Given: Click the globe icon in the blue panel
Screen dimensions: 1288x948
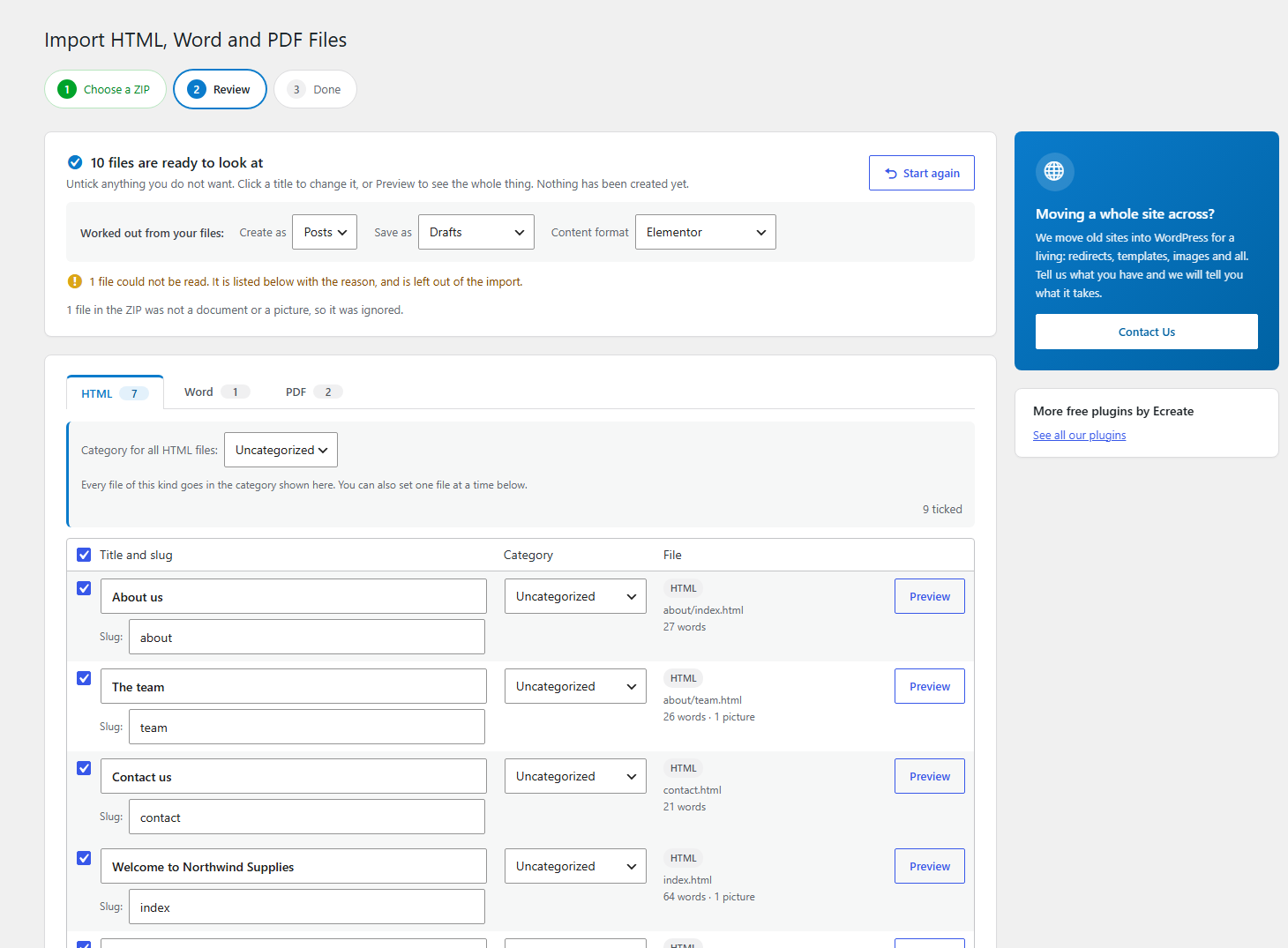Looking at the screenshot, I should pos(1054,171).
